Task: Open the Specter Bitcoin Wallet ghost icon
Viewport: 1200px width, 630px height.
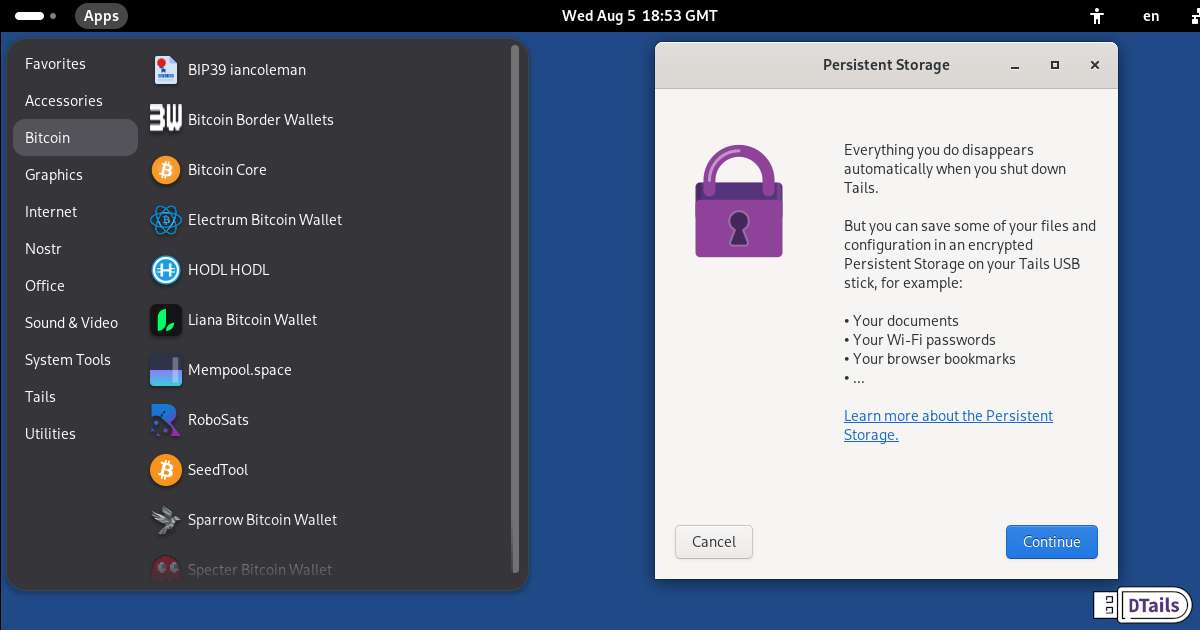Action: [x=165, y=569]
